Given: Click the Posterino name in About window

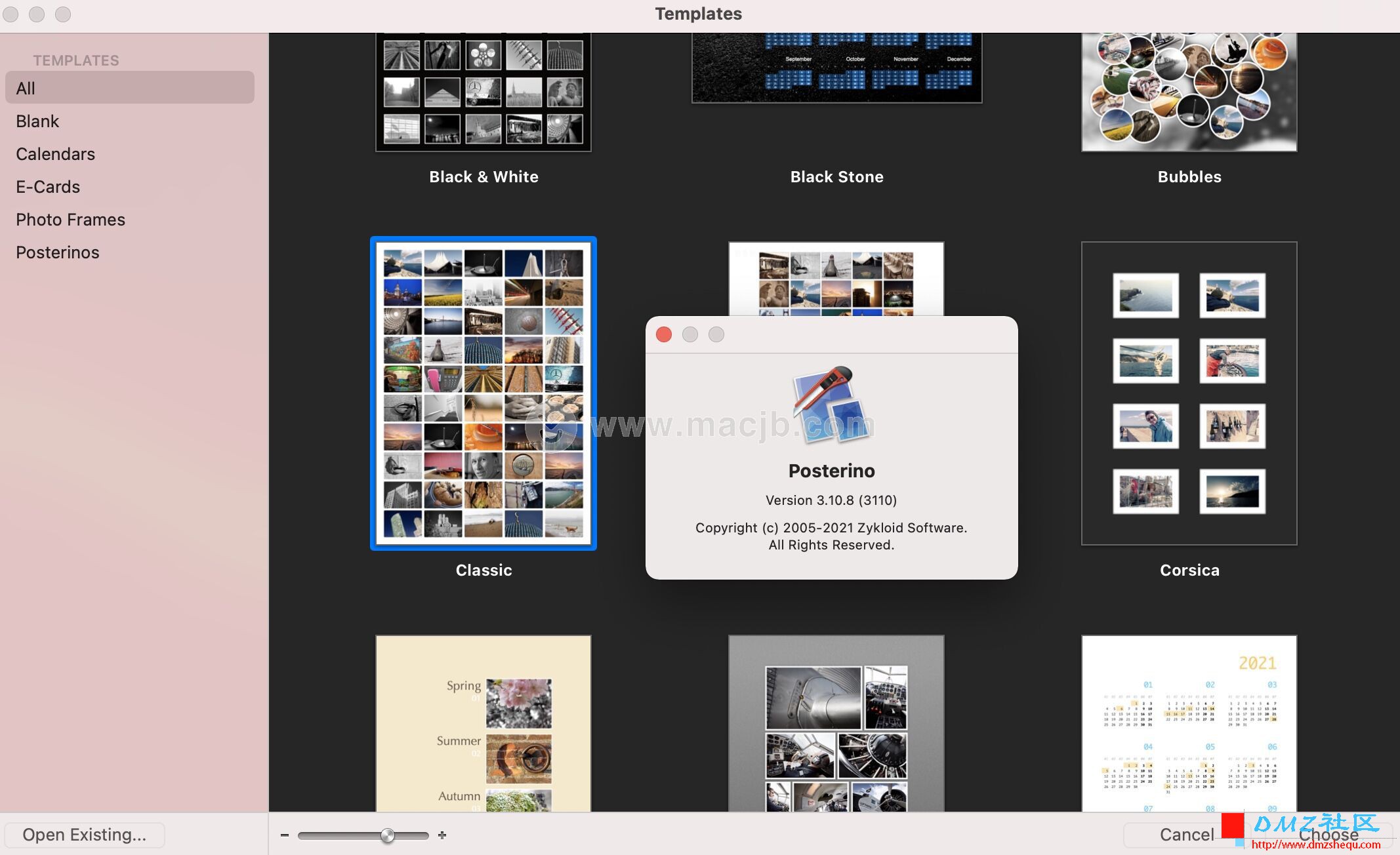Looking at the screenshot, I should point(831,471).
